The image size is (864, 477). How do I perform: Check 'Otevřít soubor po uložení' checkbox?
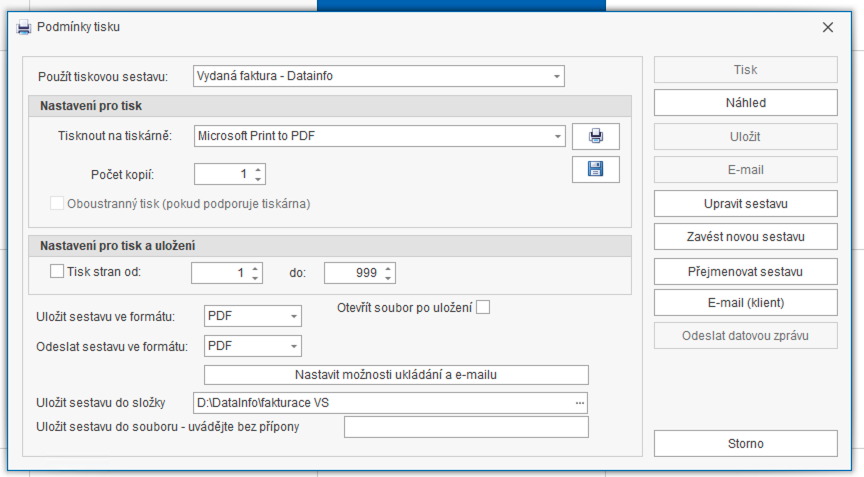[x=483, y=308]
